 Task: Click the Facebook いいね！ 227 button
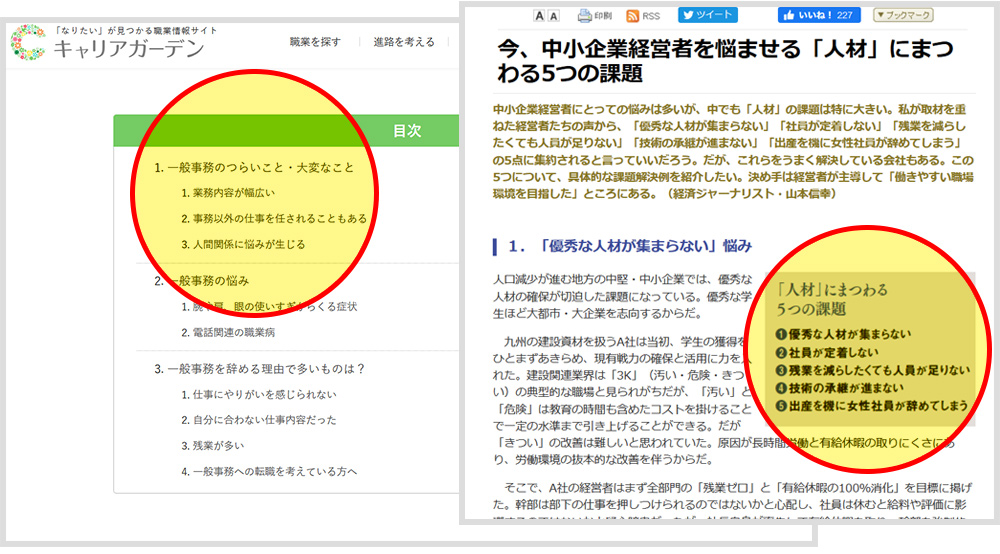coord(819,15)
